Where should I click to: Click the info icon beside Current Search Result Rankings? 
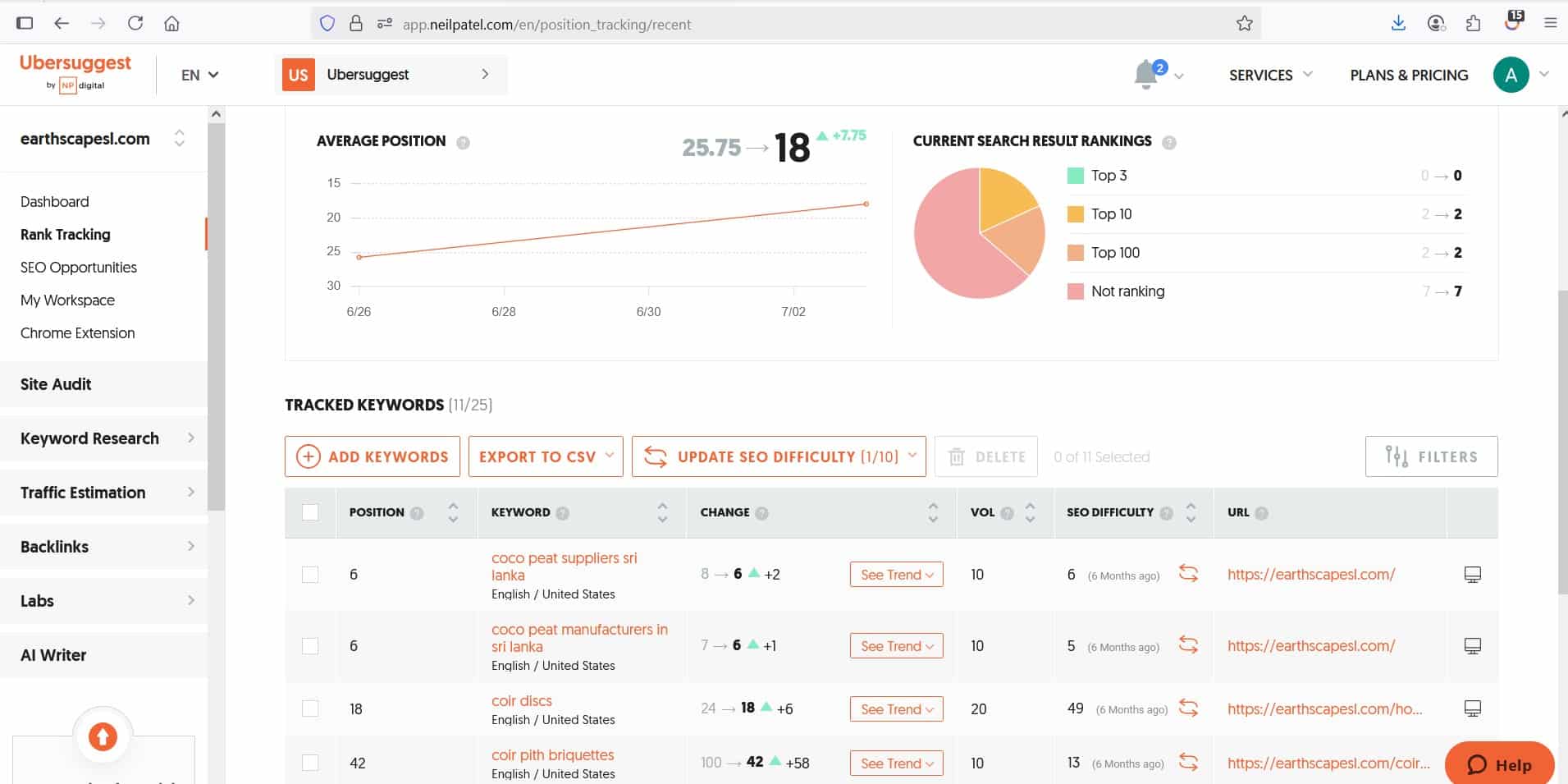(1169, 143)
